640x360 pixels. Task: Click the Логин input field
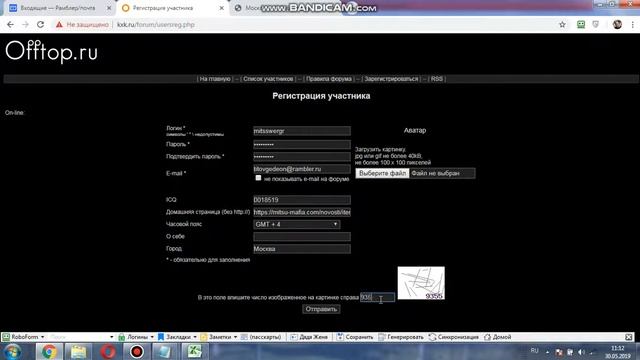pyautogui.click(x=302, y=131)
